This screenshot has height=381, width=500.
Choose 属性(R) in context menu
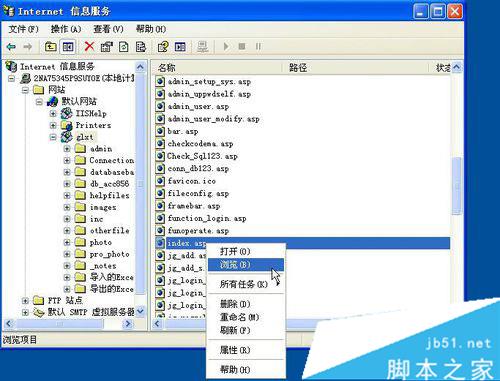click(x=246, y=350)
